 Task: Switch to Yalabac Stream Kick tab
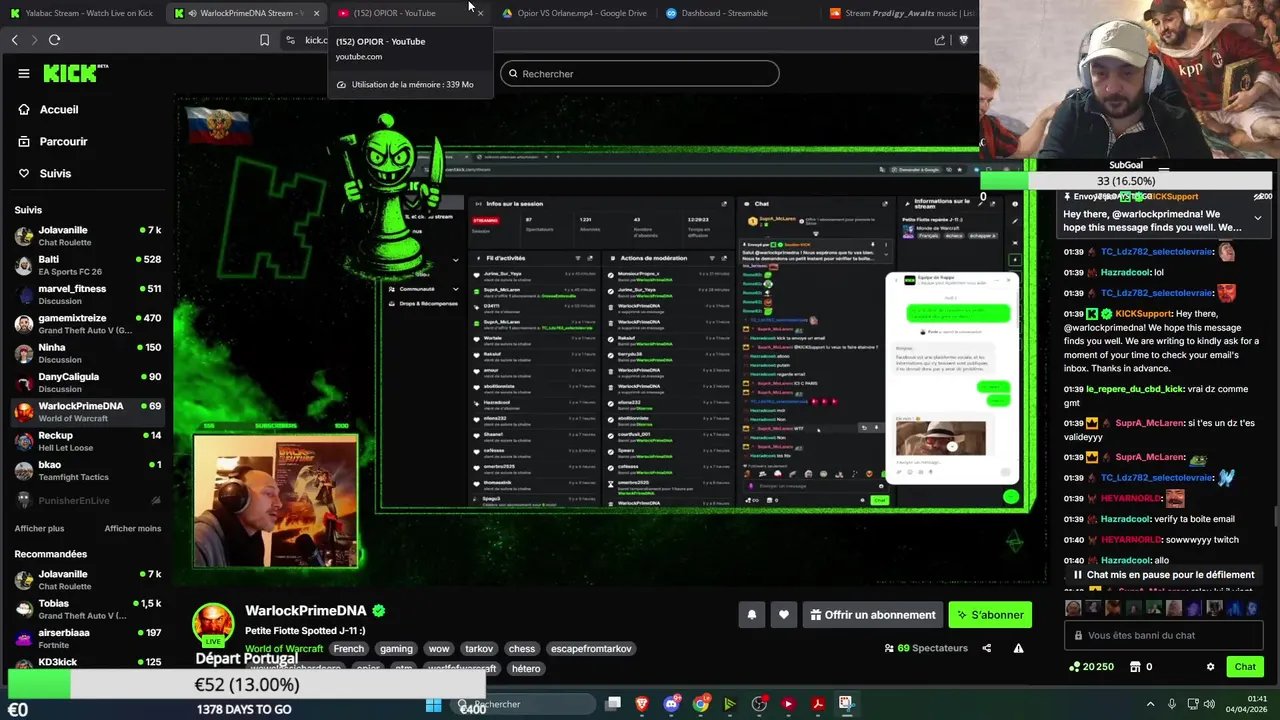click(82, 13)
